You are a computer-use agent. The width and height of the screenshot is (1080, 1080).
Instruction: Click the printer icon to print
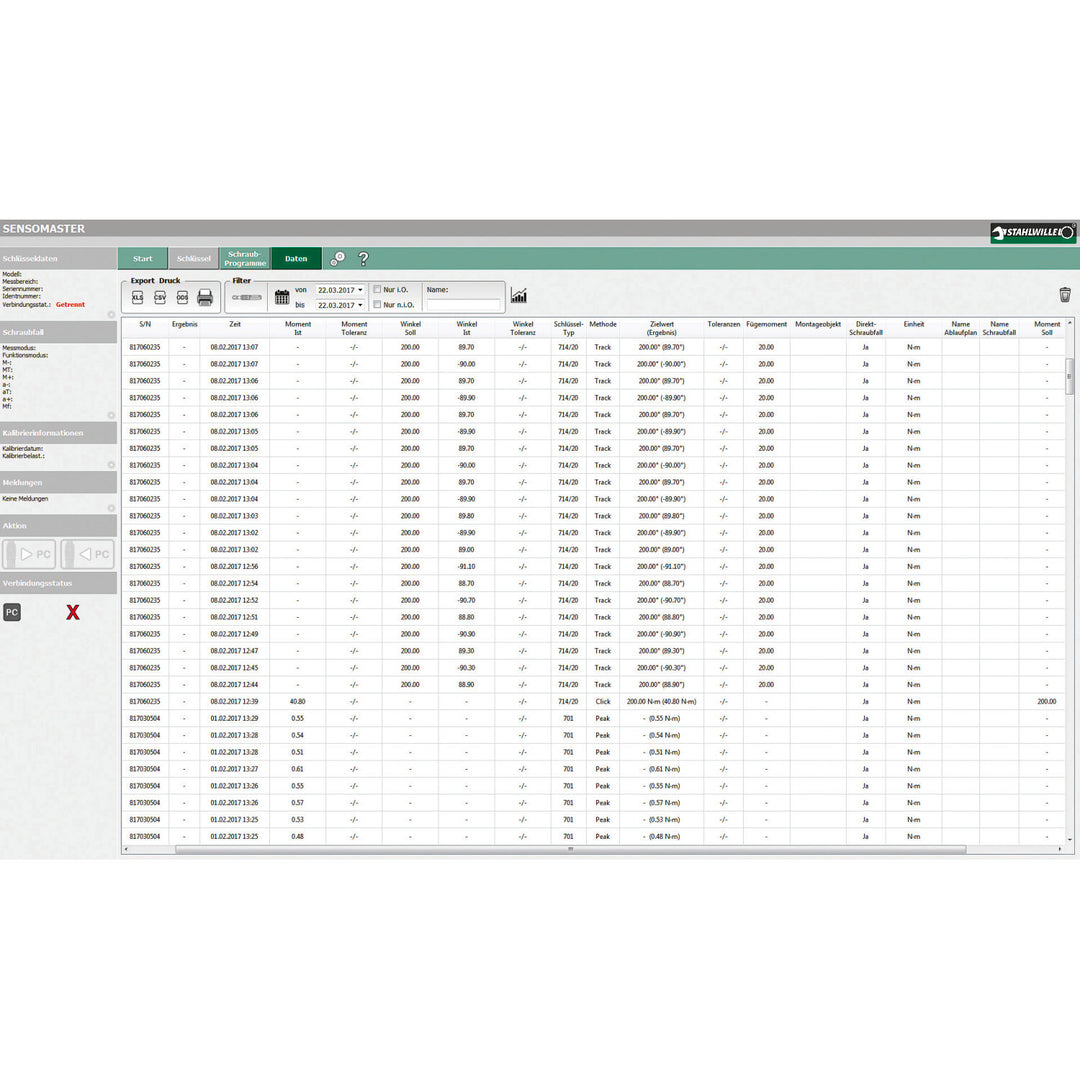[x=205, y=298]
